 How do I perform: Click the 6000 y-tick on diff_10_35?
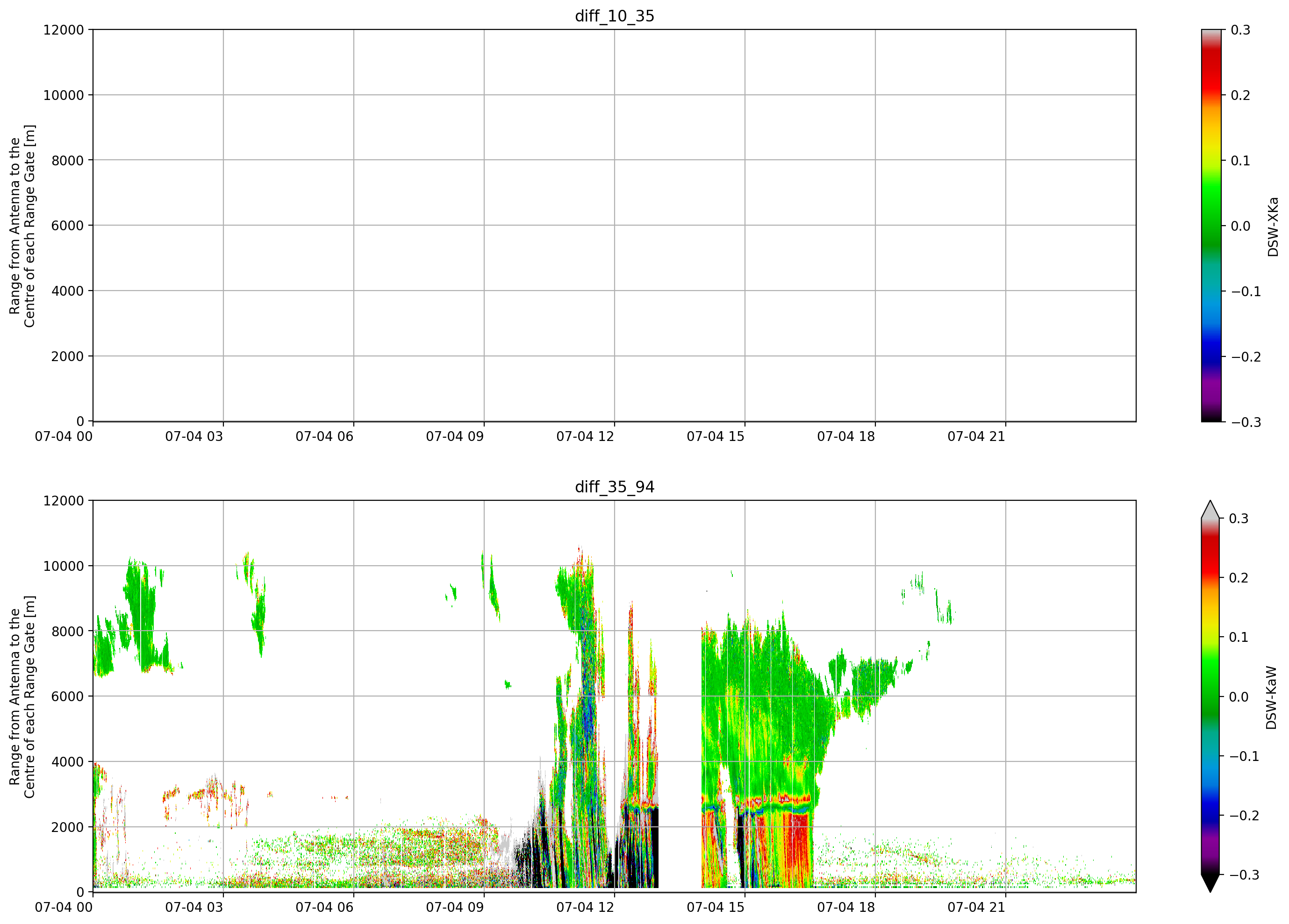pyautogui.click(x=68, y=226)
